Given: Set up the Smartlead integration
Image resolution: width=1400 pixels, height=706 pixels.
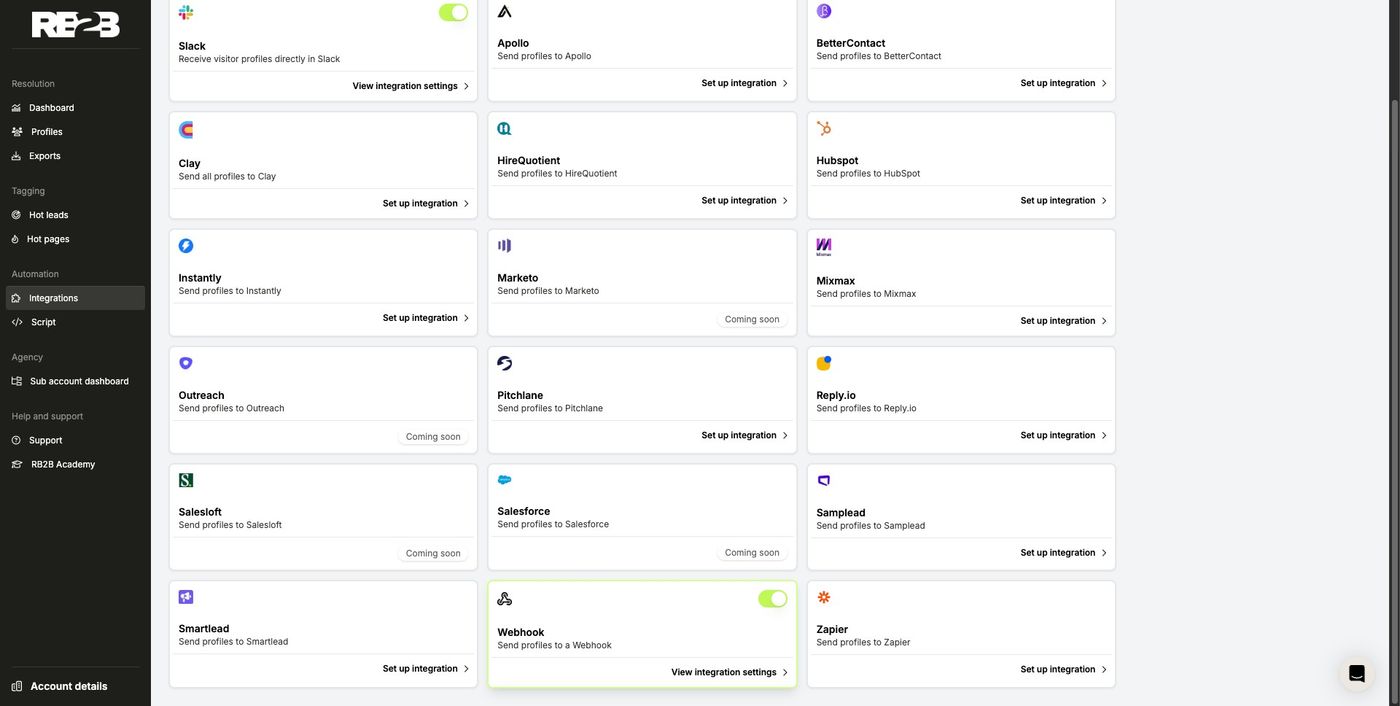Looking at the screenshot, I should 426,669.
